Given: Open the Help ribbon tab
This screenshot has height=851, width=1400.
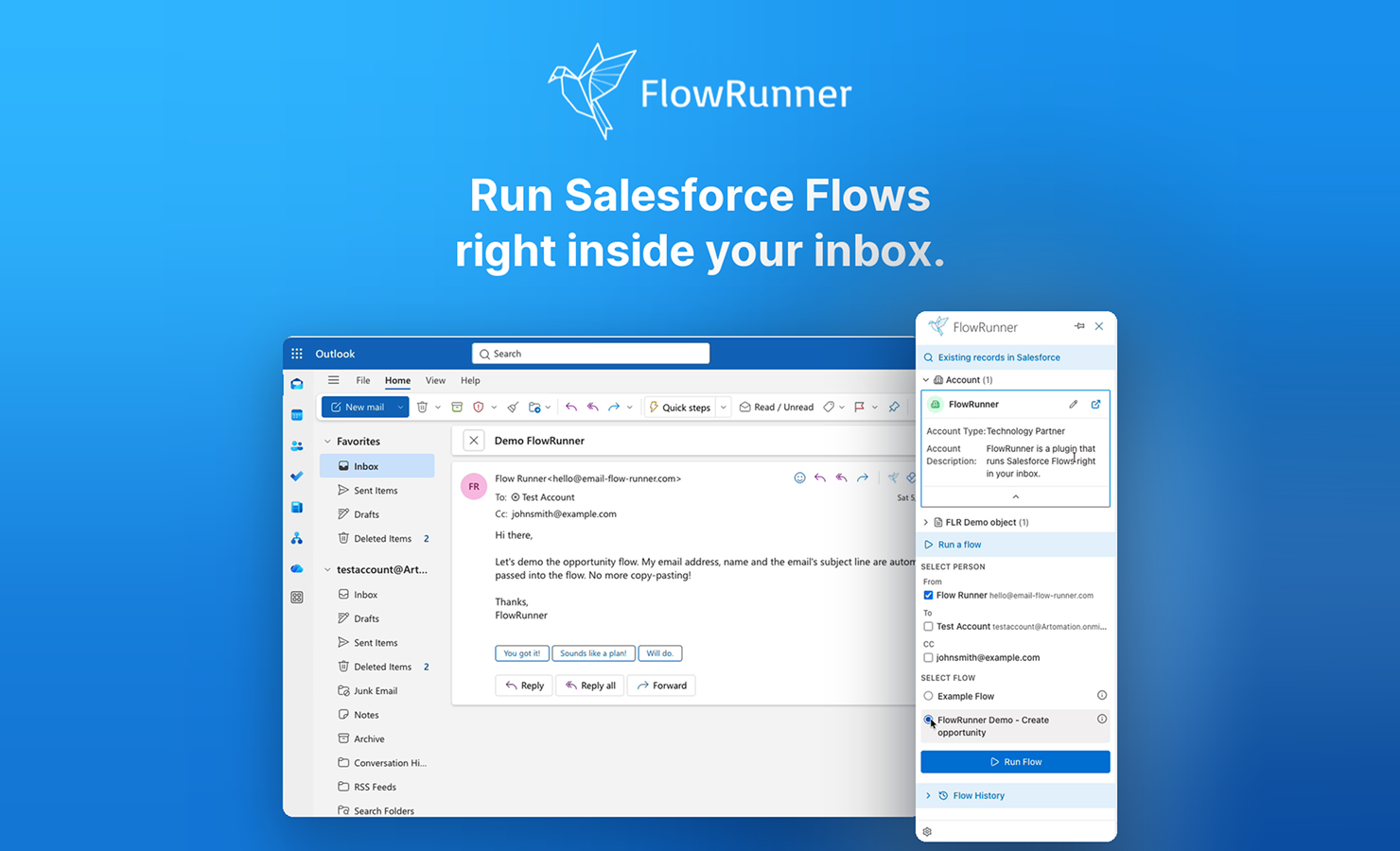Looking at the screenshot, I should tap(470, 380).
